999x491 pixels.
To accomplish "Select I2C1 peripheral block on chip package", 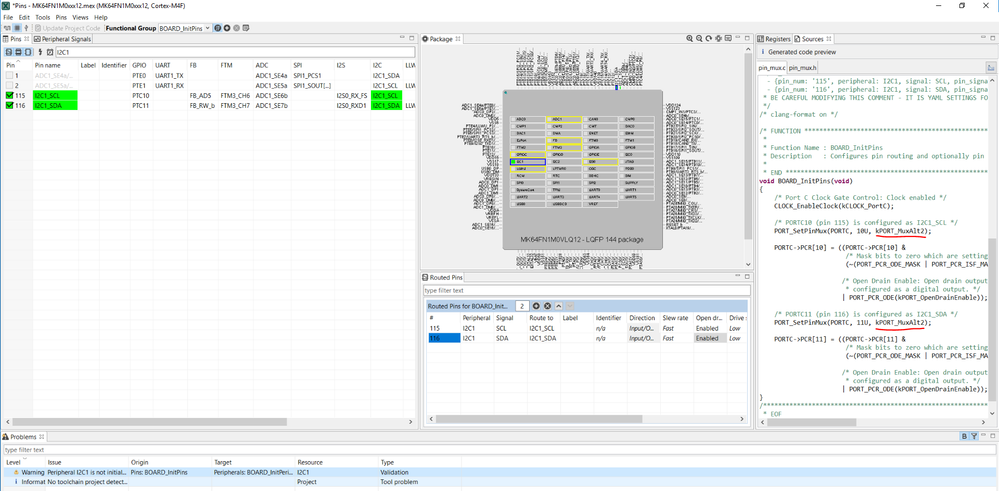I will pyautogui.click(x=527, y=162).
